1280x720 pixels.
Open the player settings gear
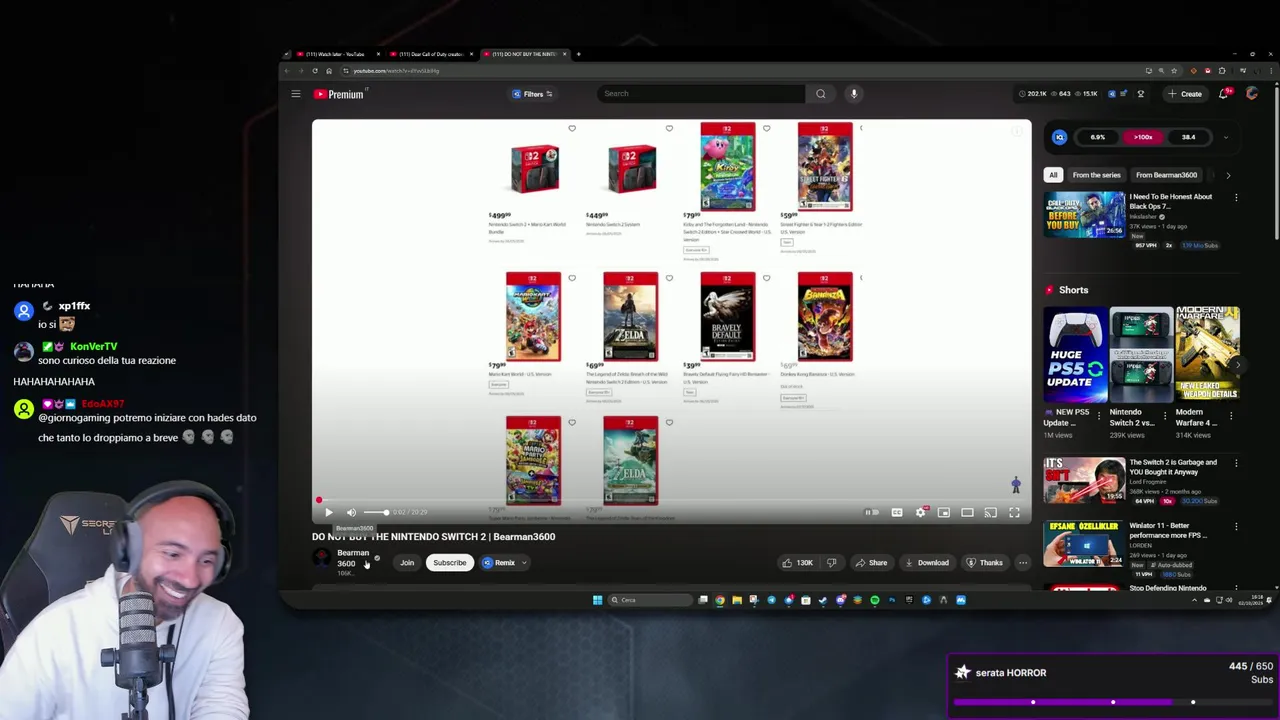[x=921, y=512]
